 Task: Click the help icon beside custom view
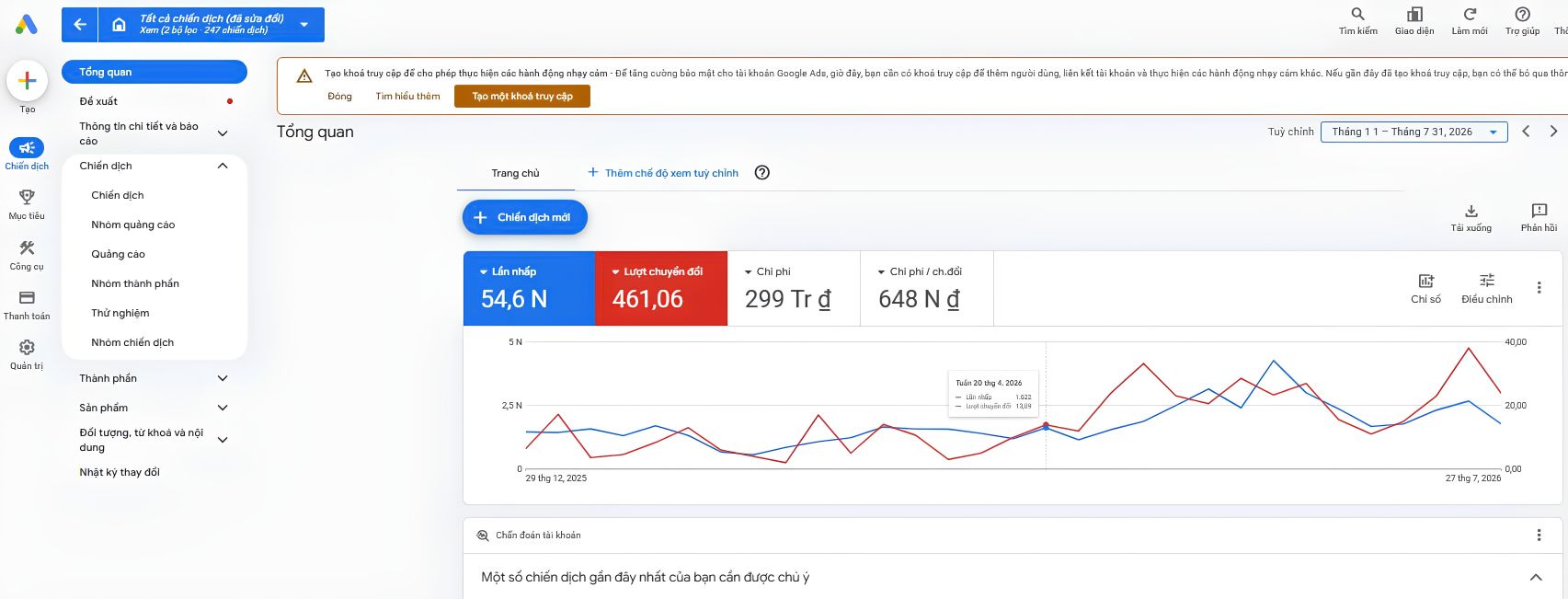pos(761,172)
